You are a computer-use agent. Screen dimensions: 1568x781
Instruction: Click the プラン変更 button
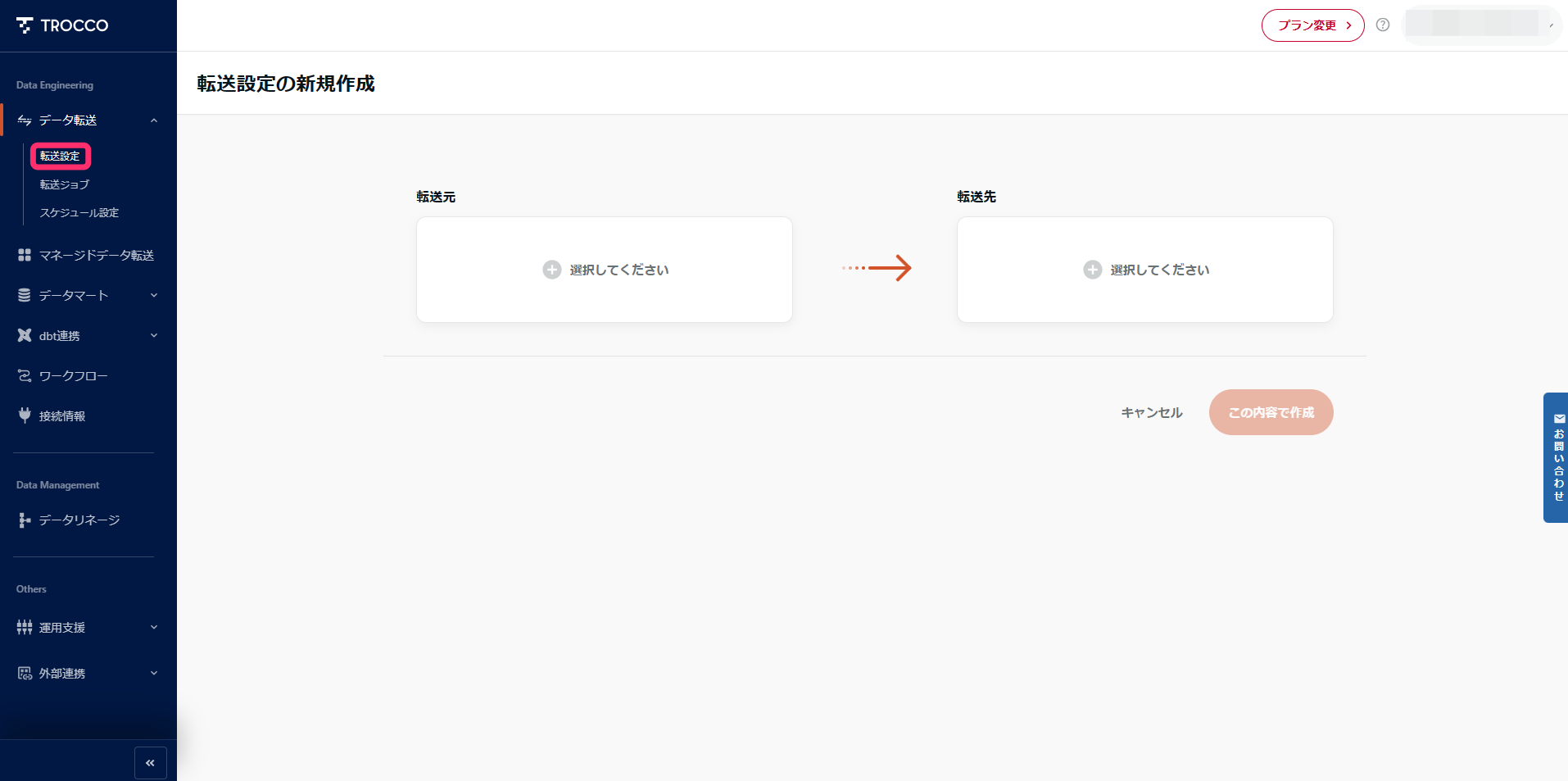1312,25
